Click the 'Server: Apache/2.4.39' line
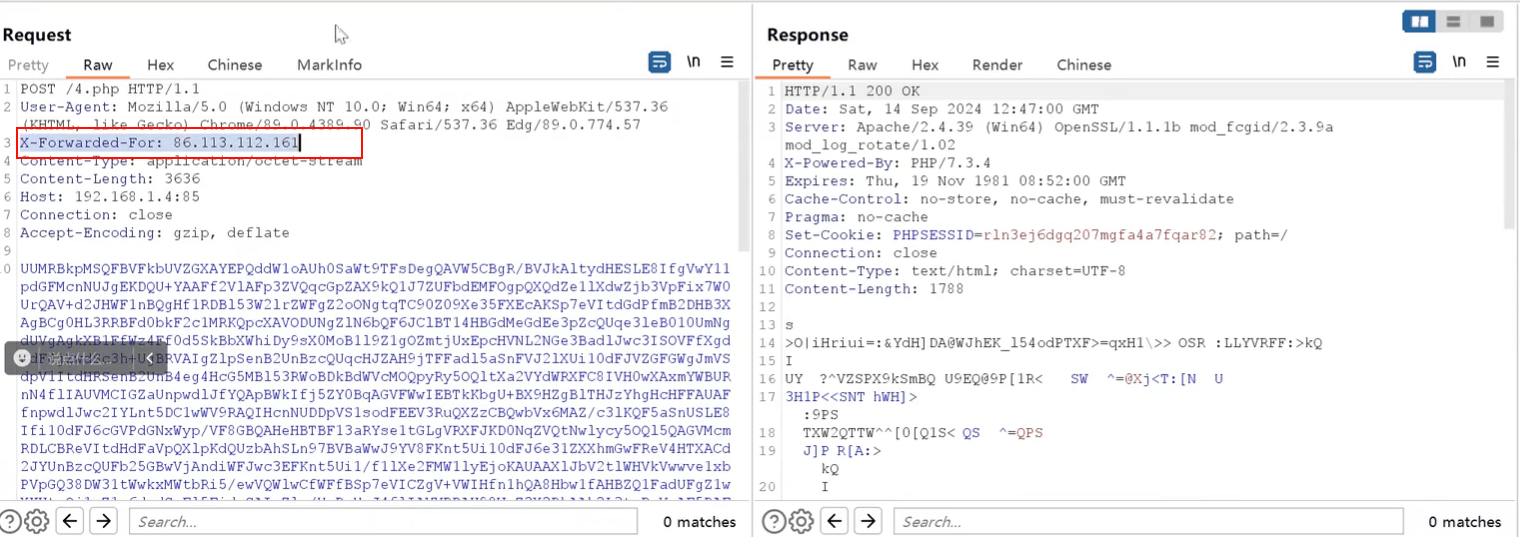The image size is (1520, 537). (x=1059, y=136)
